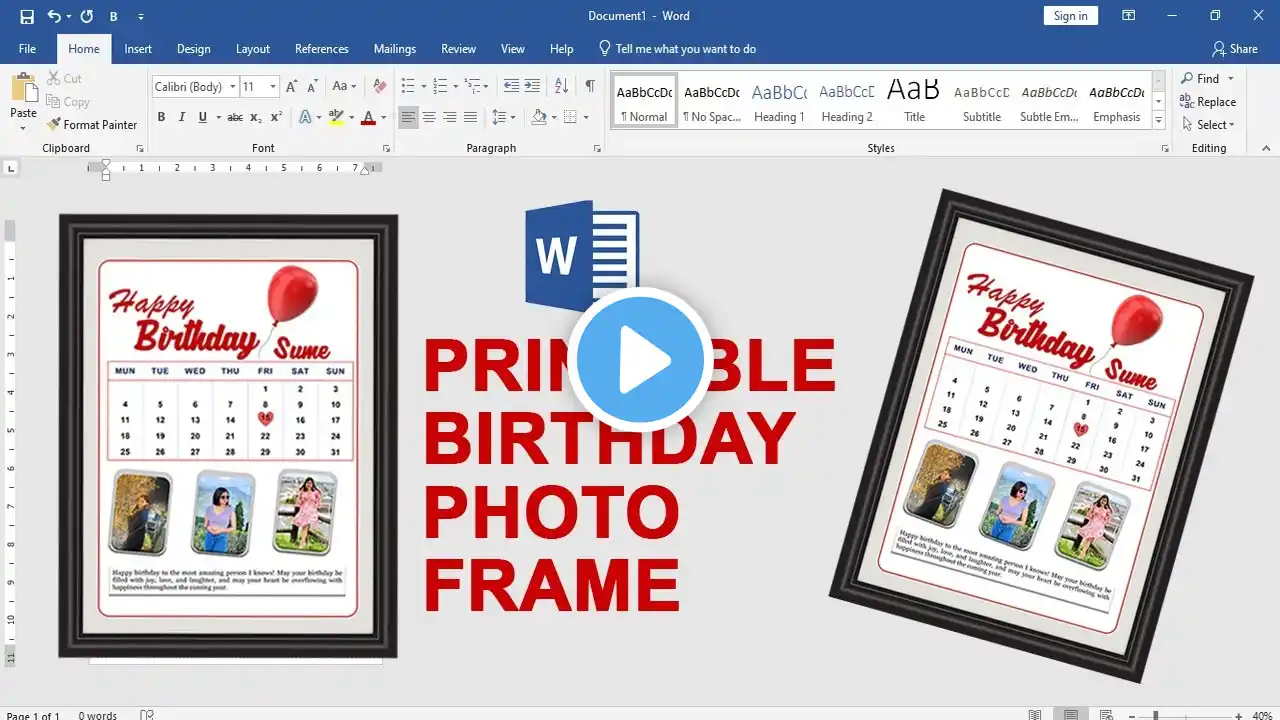Screen dimensions: 1280x720
Task: Toggle strikethrough formatting
Action: pos(235,118)
